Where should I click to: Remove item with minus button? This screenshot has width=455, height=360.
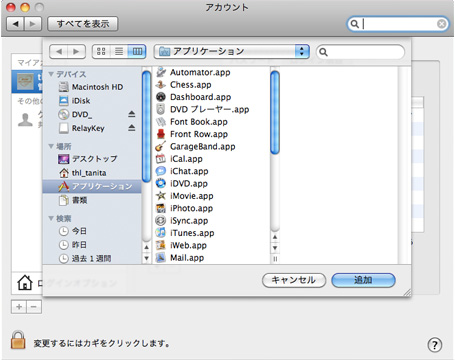(34, 307)
